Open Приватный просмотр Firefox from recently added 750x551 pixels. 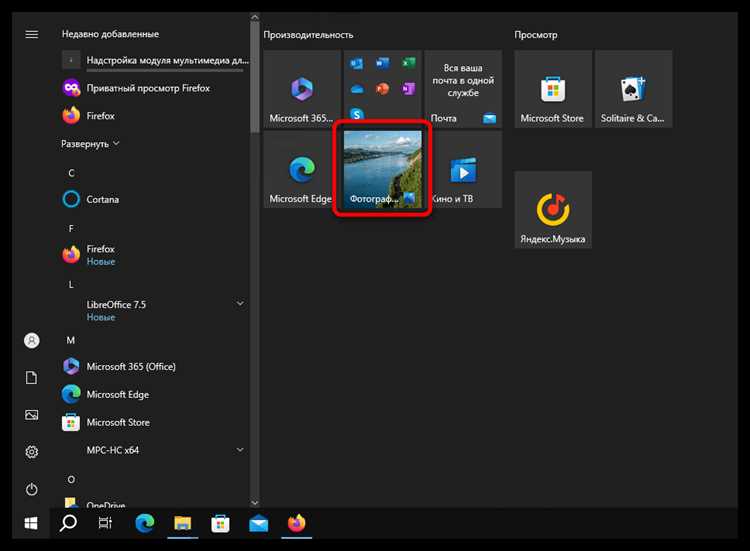(x=155, y=88)
